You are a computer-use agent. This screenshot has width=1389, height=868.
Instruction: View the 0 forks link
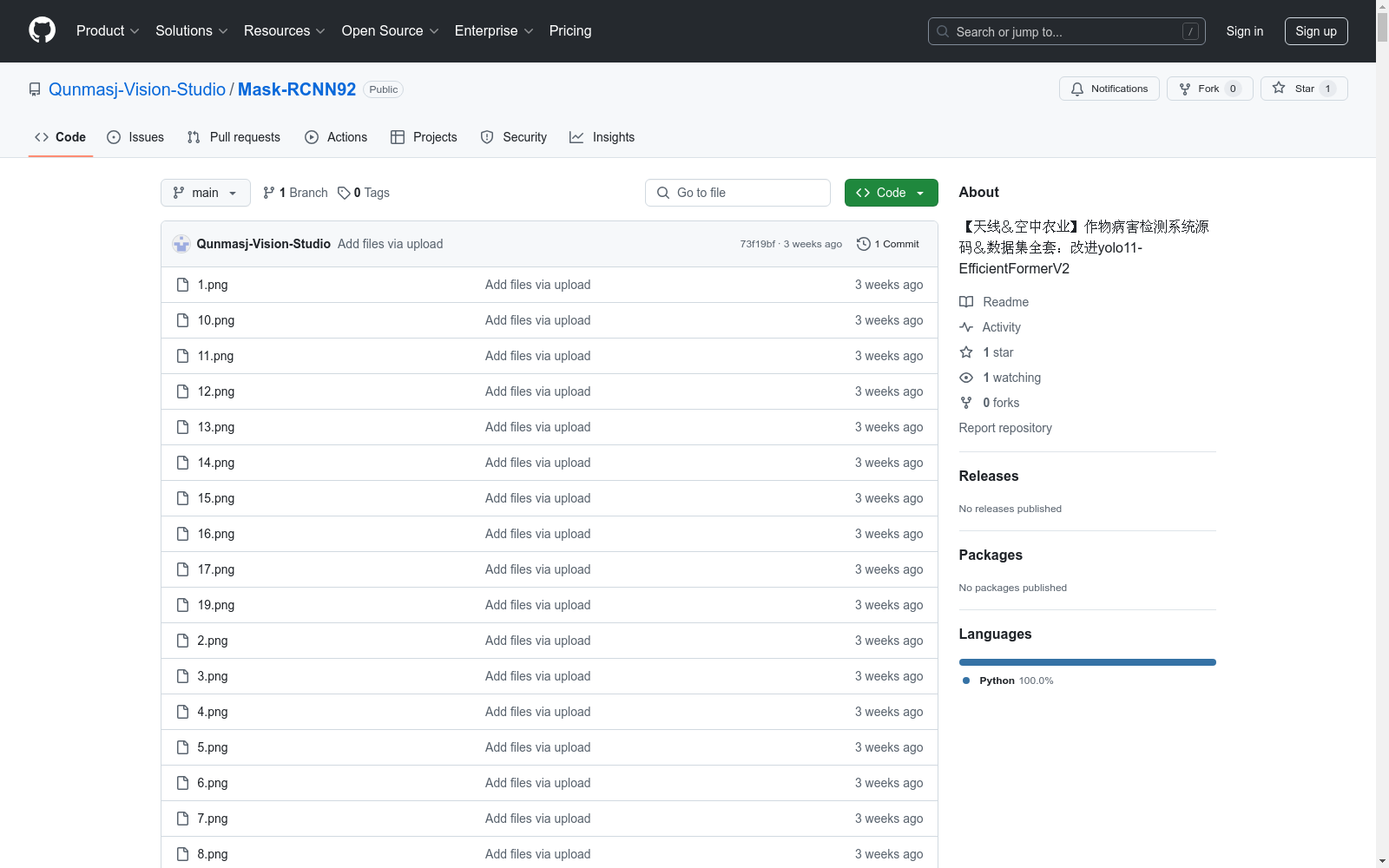coord(990,403)
